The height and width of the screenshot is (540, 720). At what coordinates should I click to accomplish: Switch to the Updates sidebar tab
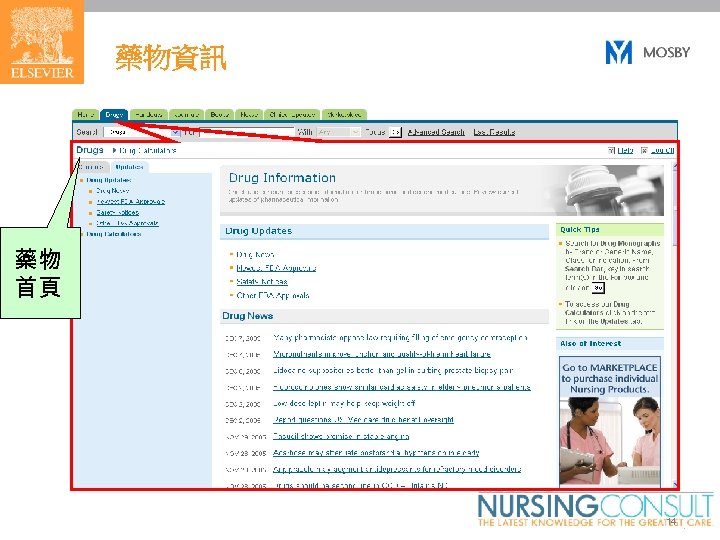[x=129, y=167]
